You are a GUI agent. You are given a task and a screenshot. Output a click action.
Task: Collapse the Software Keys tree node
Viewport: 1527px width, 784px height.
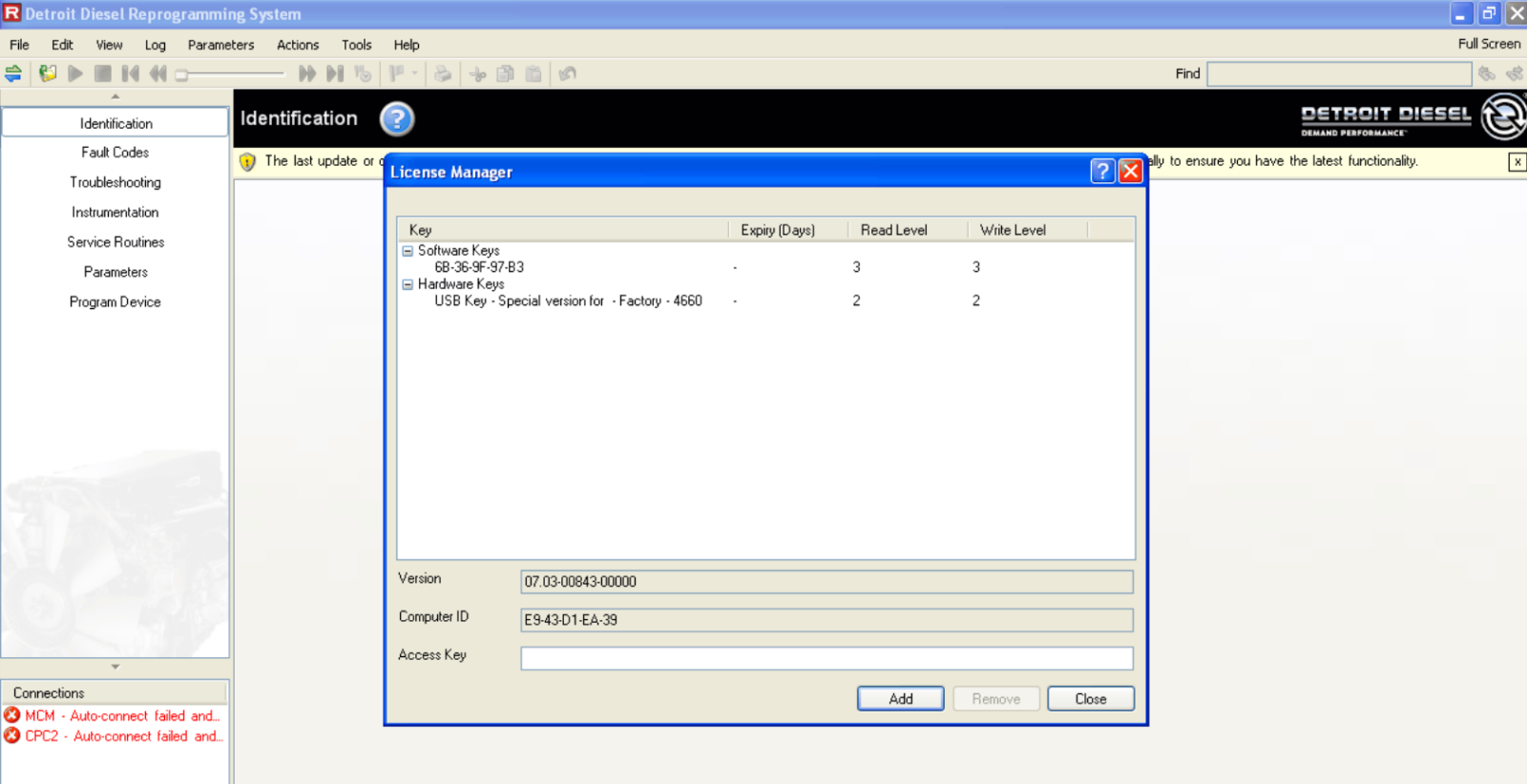click(408, 251)
